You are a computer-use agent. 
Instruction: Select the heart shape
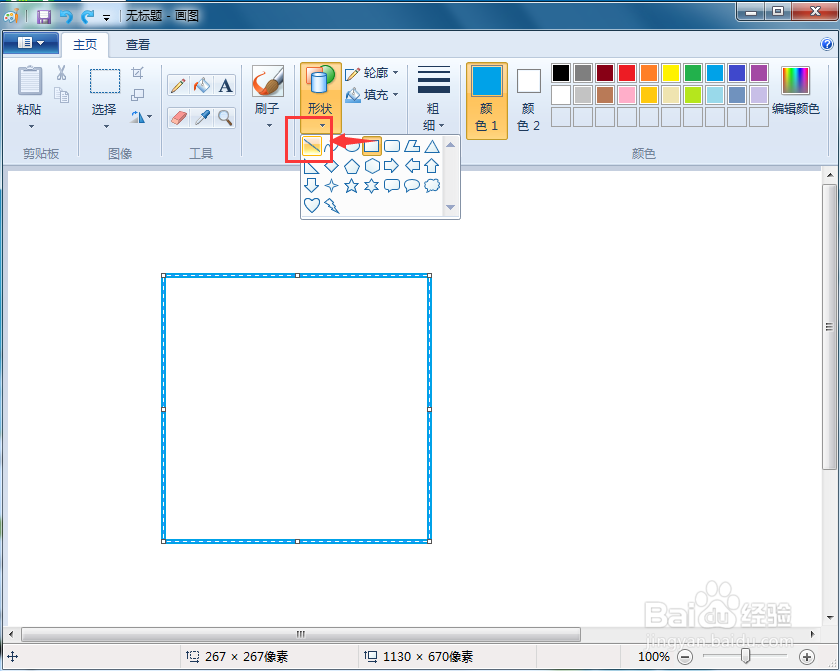312,206
